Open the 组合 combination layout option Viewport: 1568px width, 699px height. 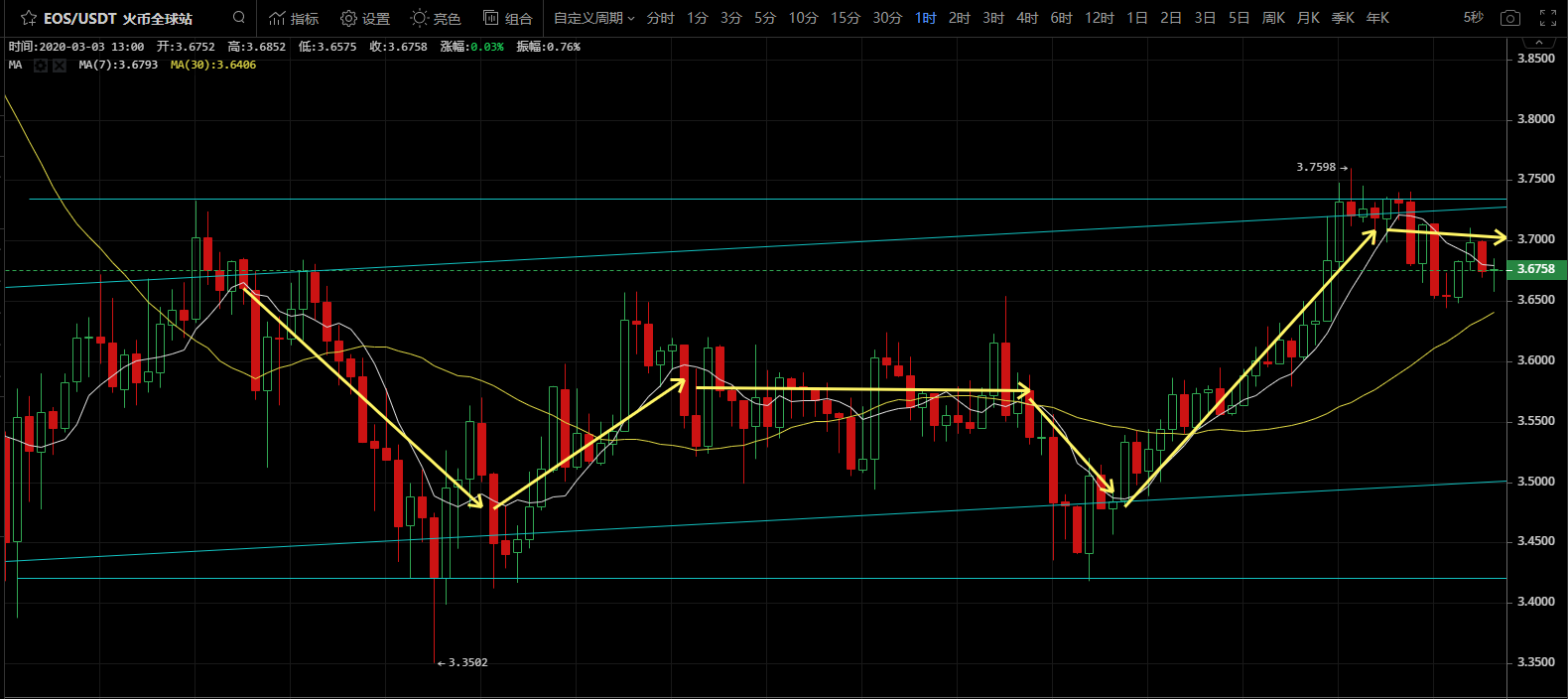point(508,18)
